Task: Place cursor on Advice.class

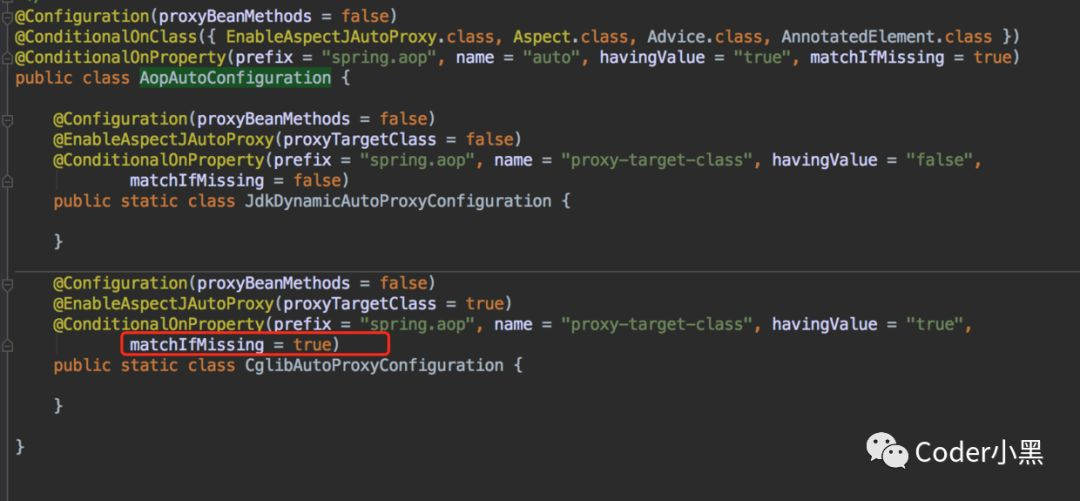Action: click(x=704, y=37)
